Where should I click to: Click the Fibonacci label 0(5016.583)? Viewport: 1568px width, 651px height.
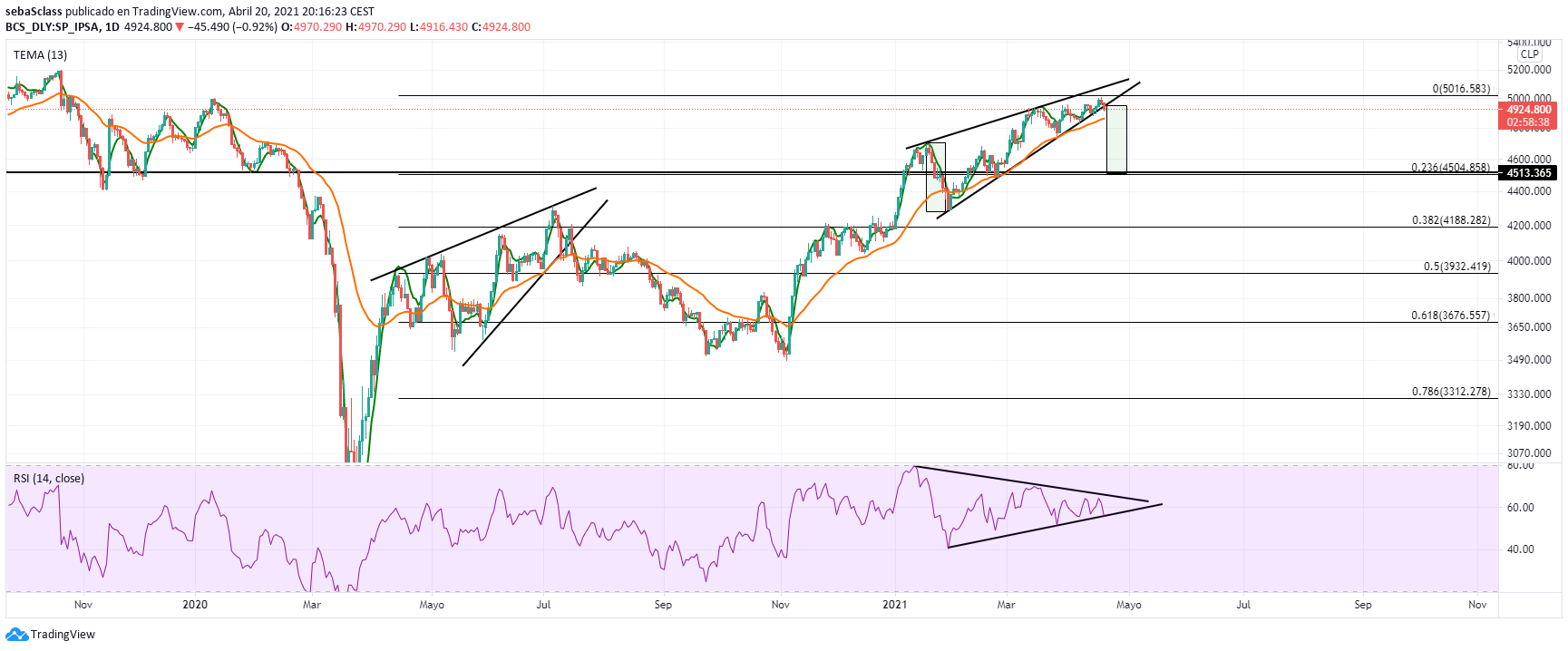(1461, 89)
